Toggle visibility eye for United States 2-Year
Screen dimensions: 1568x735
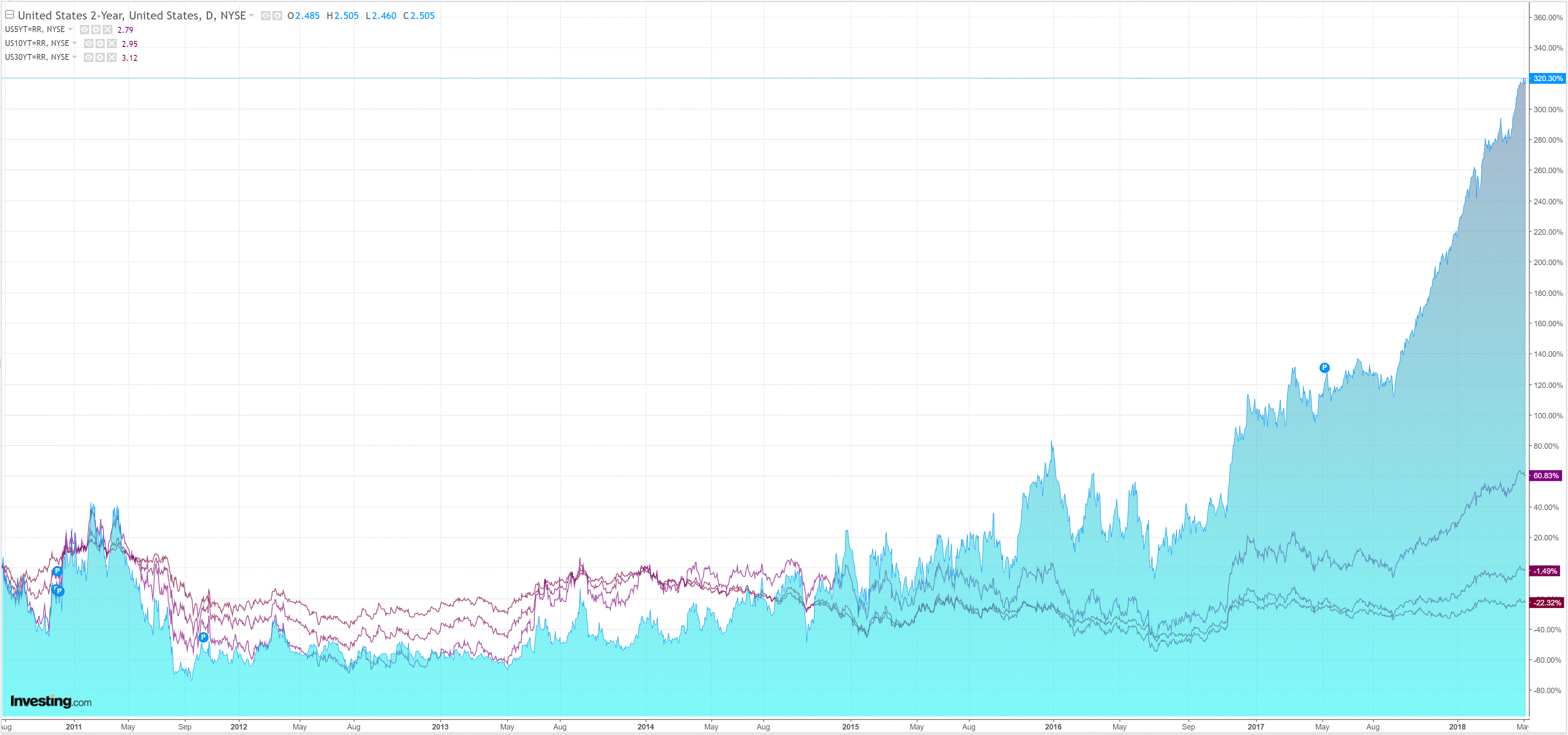pyautogui.click(x=265, y=16)
